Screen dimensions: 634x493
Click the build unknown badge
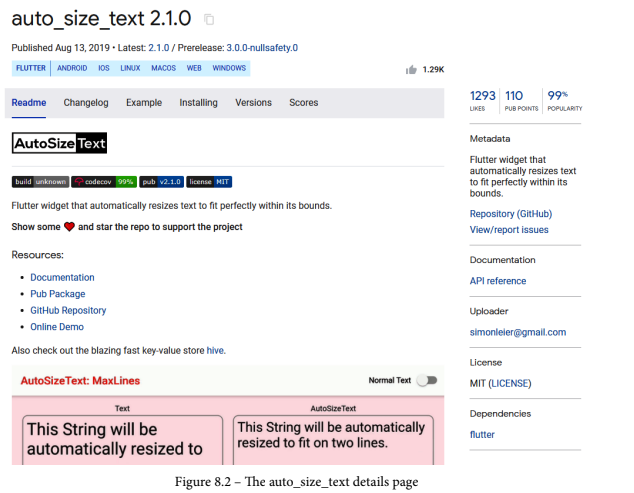[40, 182]
